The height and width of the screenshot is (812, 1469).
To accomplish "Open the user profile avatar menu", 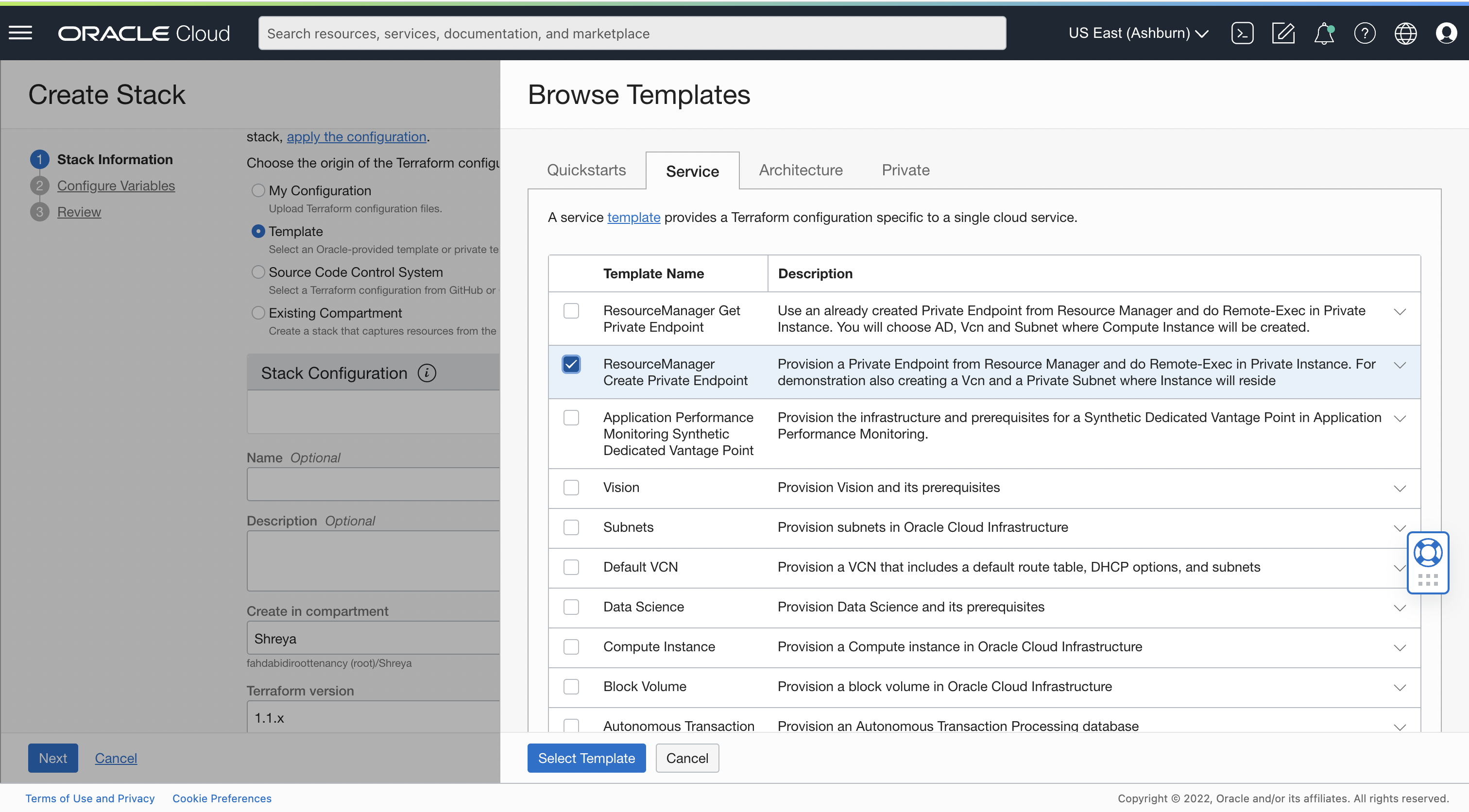I will point(1447,33).
